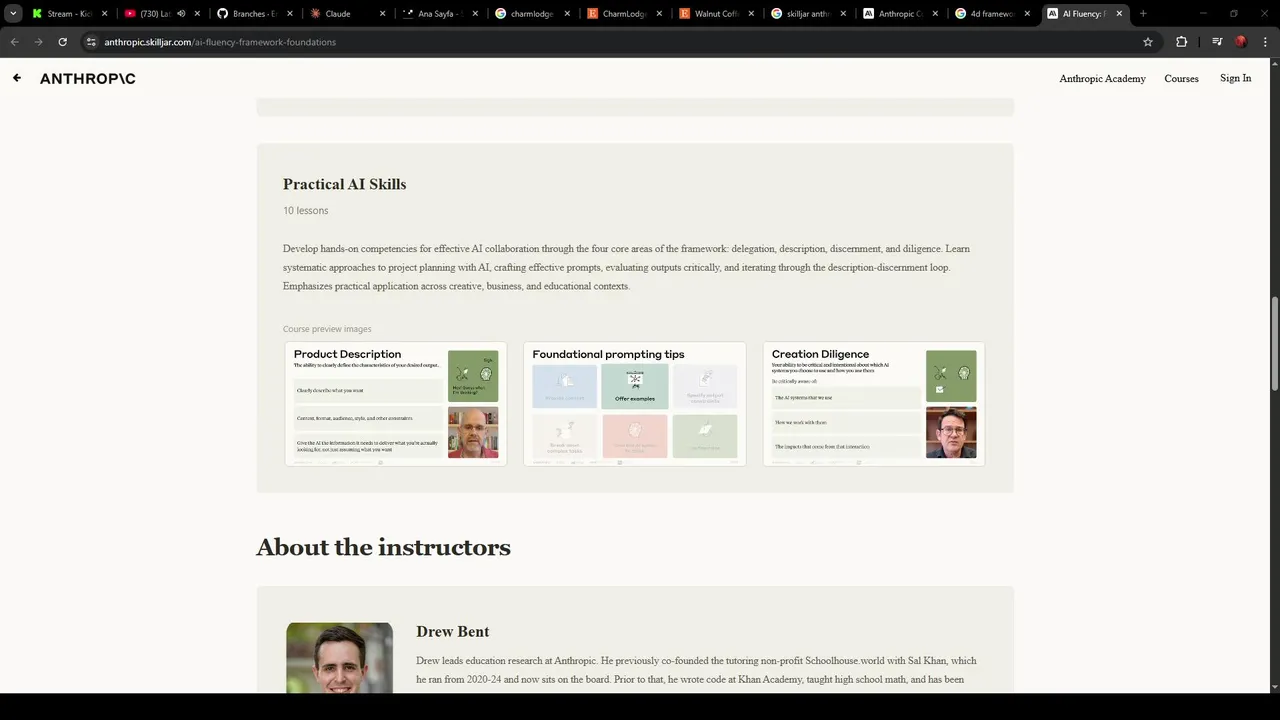Click the page vertical scrollbar thumb

(1274, 345)
